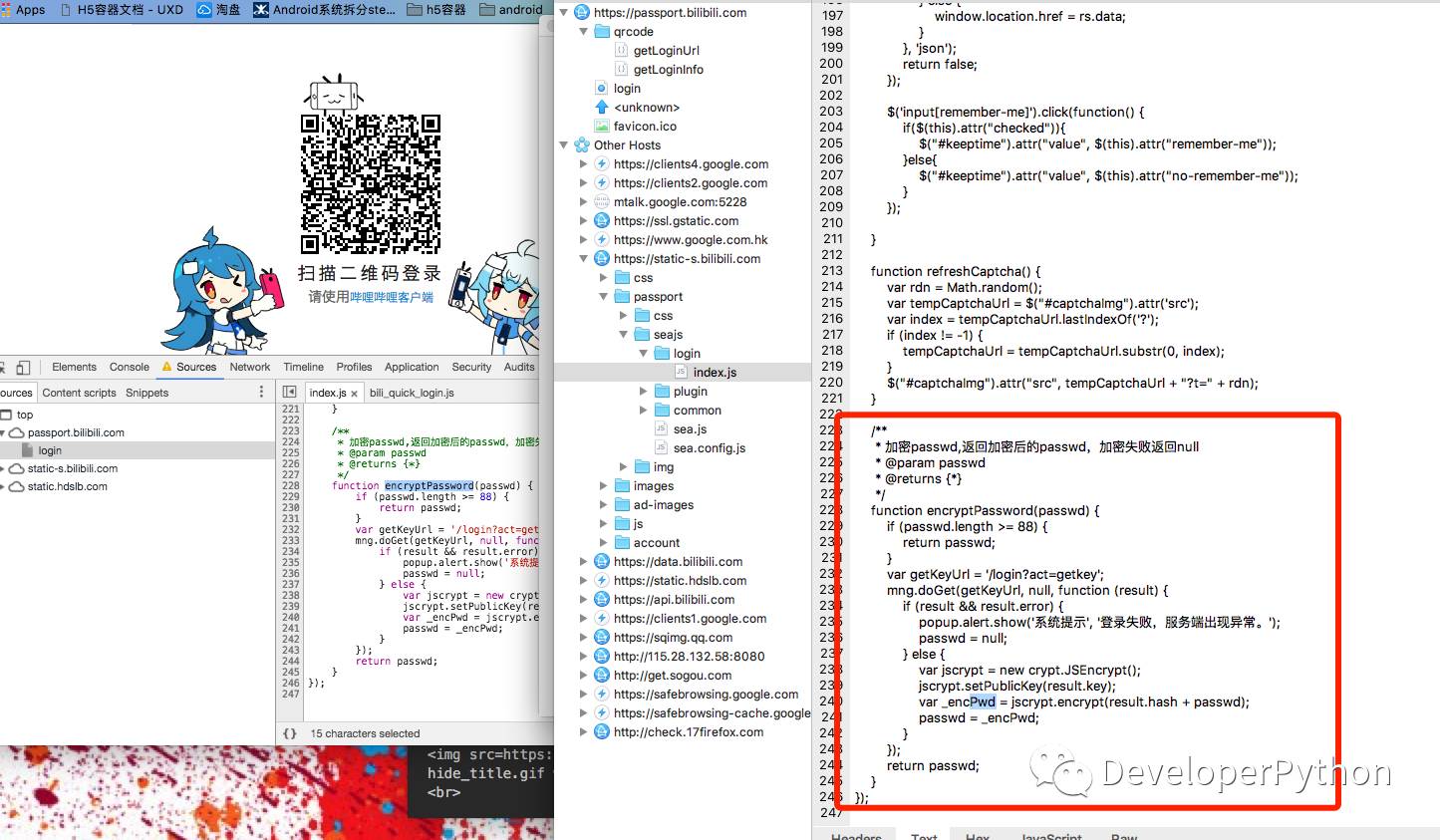Switch to the Network tab
The width and height of the screenshot is (1440, 840).
tap(250, 367)
